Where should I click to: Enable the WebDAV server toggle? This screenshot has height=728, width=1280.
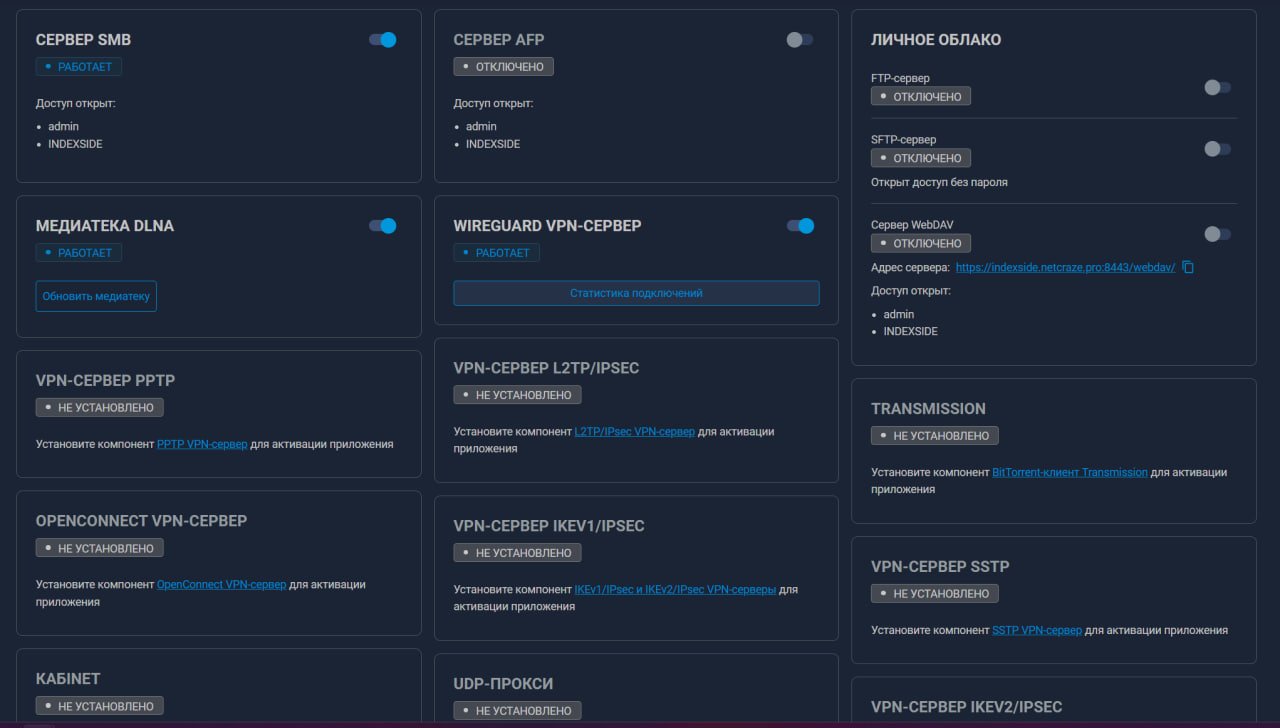pos(1217,234)
